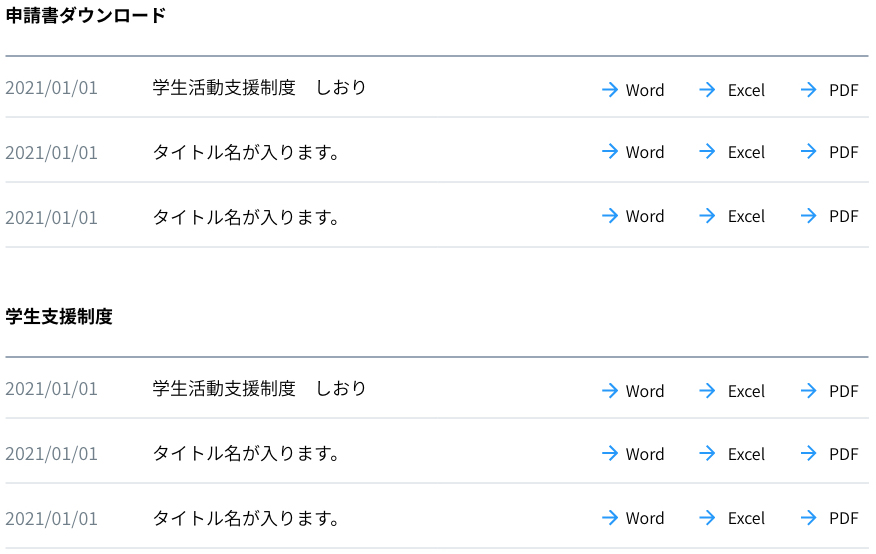The height and width of the screenshot is (554, 876).
Task: Open the Excel text link in 学生支援制度's last row
Action: [745, 519]
